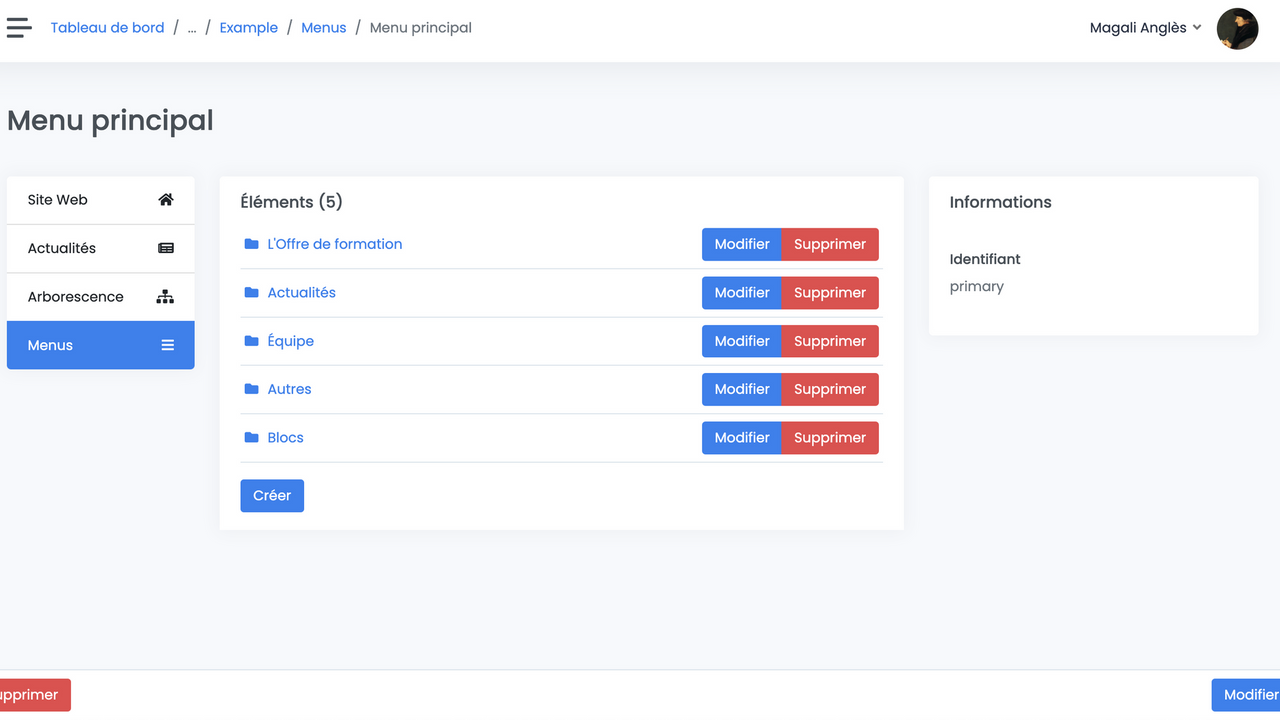Open the Autres element link
This screenshot has width=1280, height=720.
(x=289, y=390)
